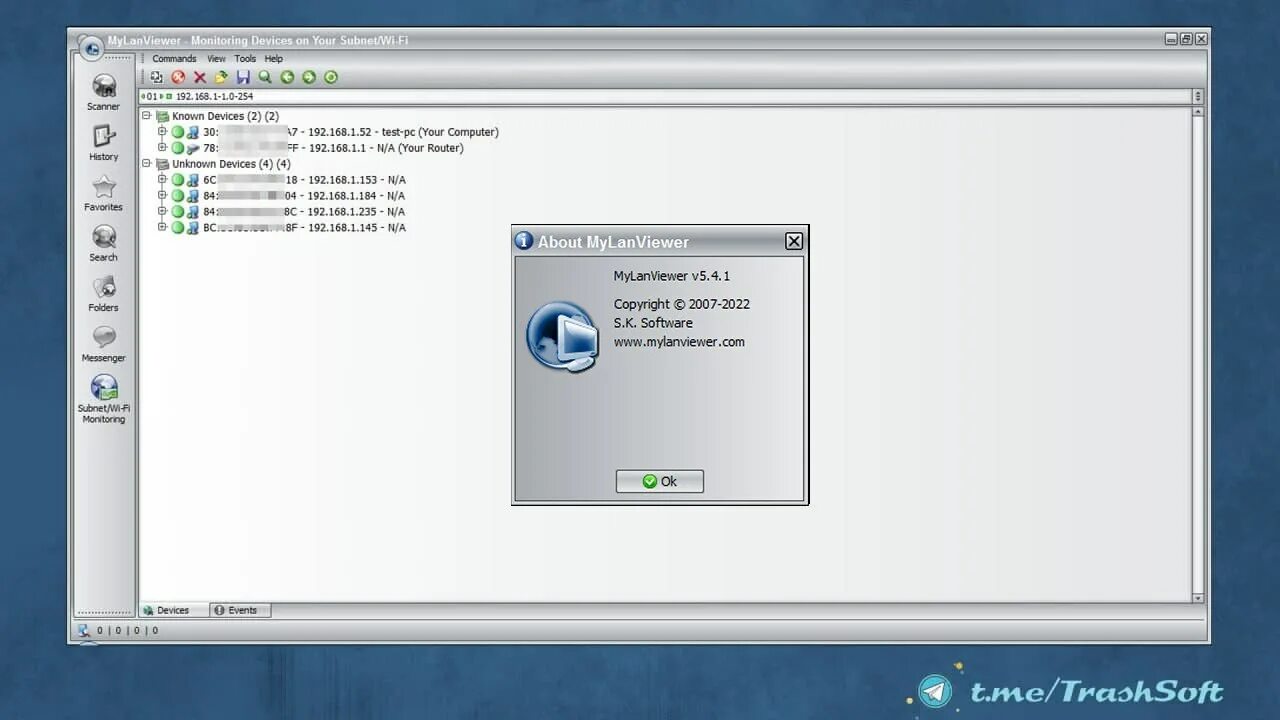Viewport: 1280px width, 720px height.
Task: Select Subnet/Wi-Fi Monitoring in sidebar
Action: click(104, 400)
